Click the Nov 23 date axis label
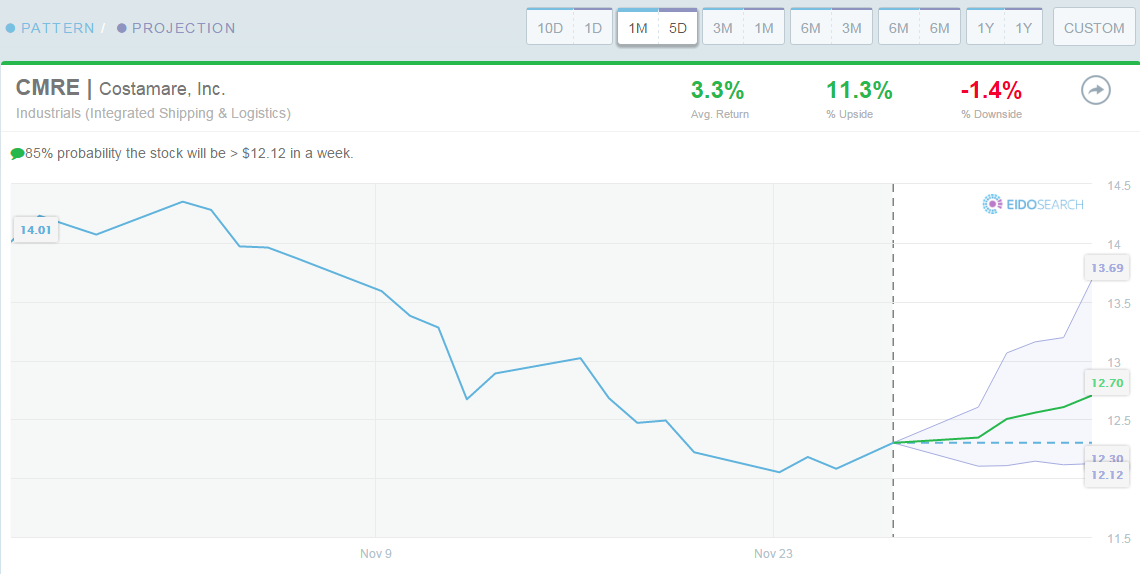 (x=774, y=554)
